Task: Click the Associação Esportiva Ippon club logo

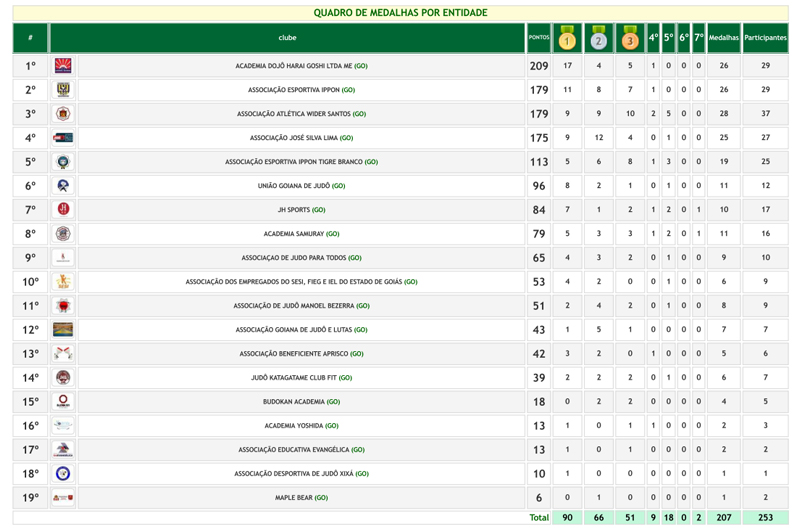Action: [x=63, y=90]
